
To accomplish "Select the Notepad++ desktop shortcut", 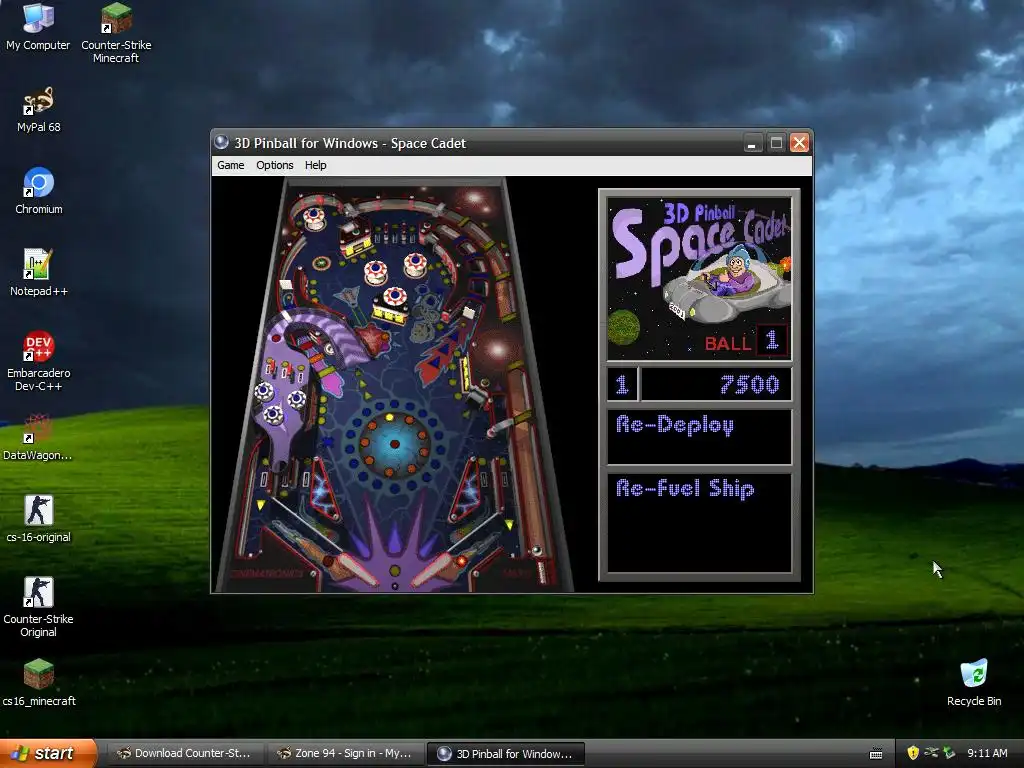I will (39, 273).
